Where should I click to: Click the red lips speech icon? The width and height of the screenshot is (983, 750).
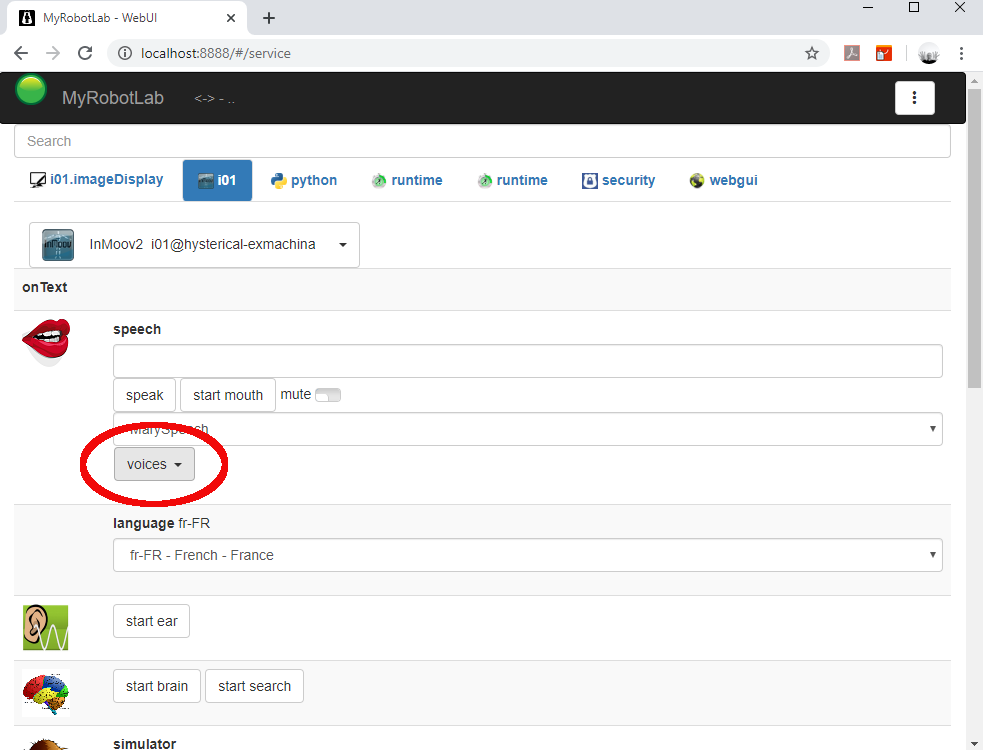(46, 341)
